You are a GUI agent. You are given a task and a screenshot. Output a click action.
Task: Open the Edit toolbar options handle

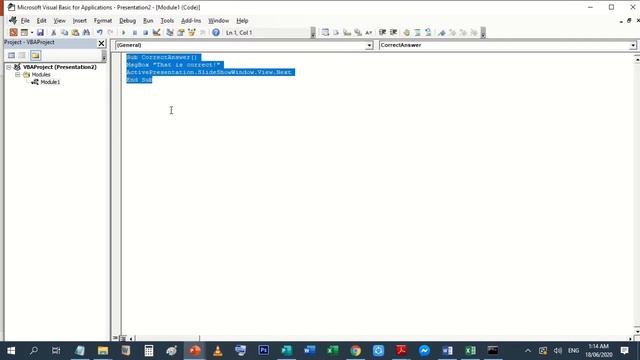coord(483,33)
